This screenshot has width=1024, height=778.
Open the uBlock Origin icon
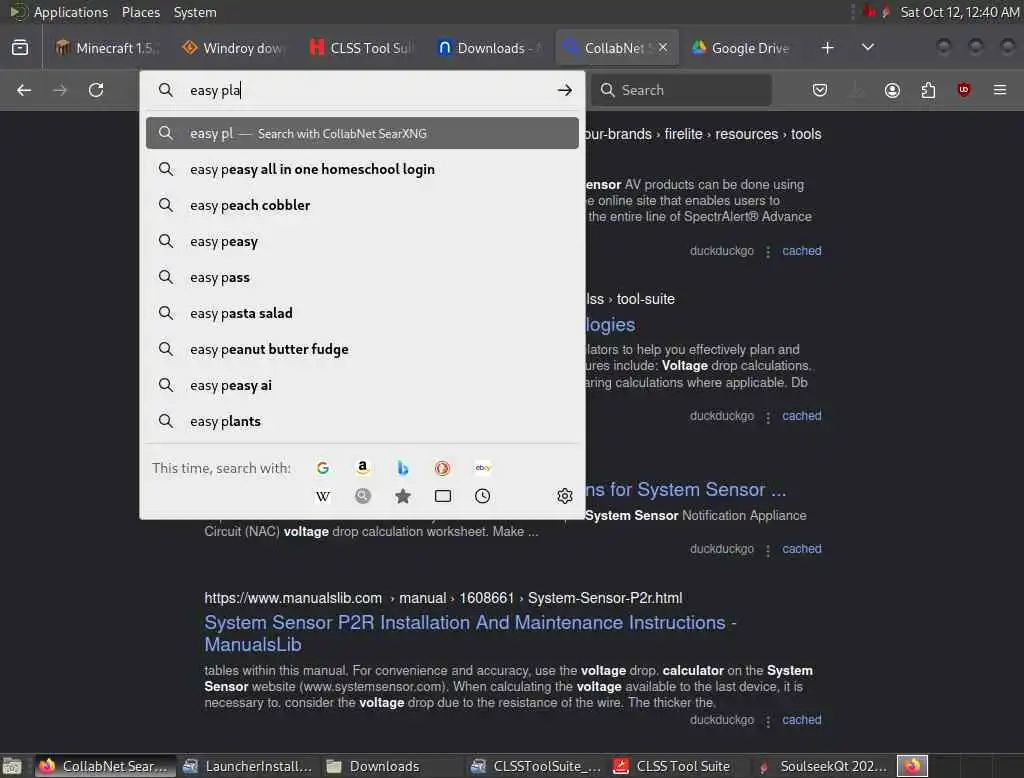964,90
